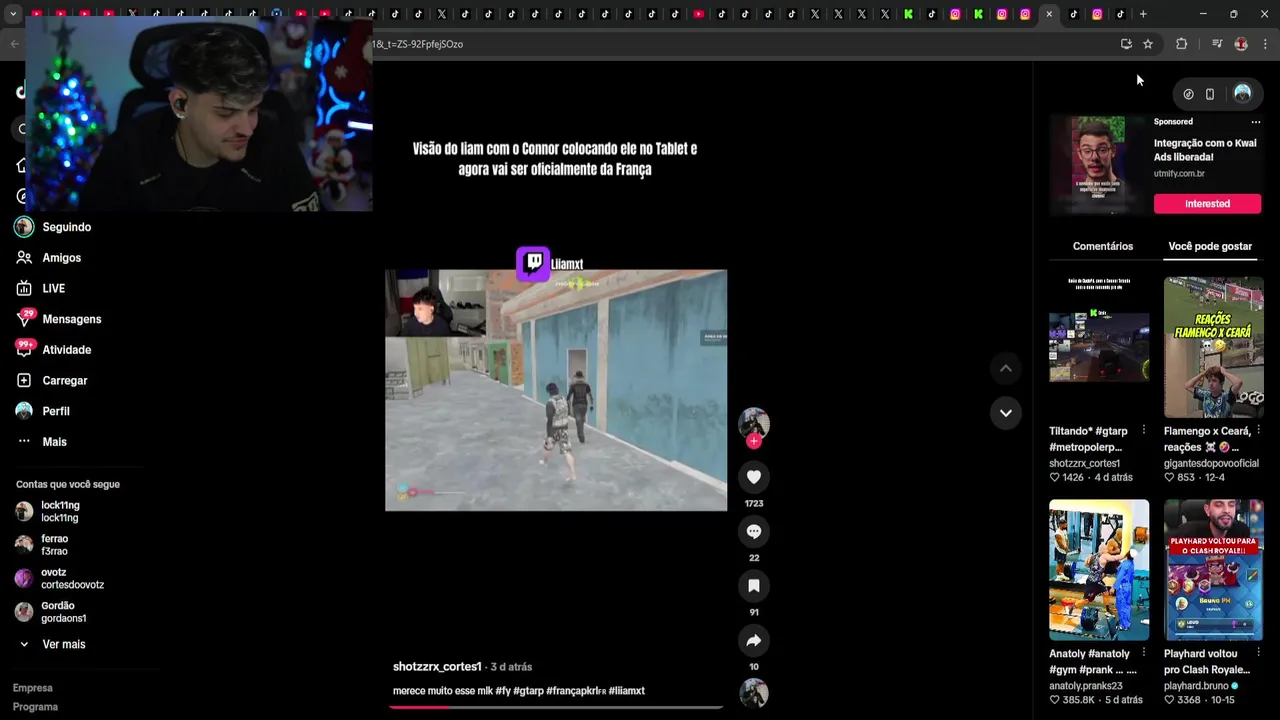Open options for Tiltando video
Viewport: 1280px width, 720px height.
[1144, 431]
